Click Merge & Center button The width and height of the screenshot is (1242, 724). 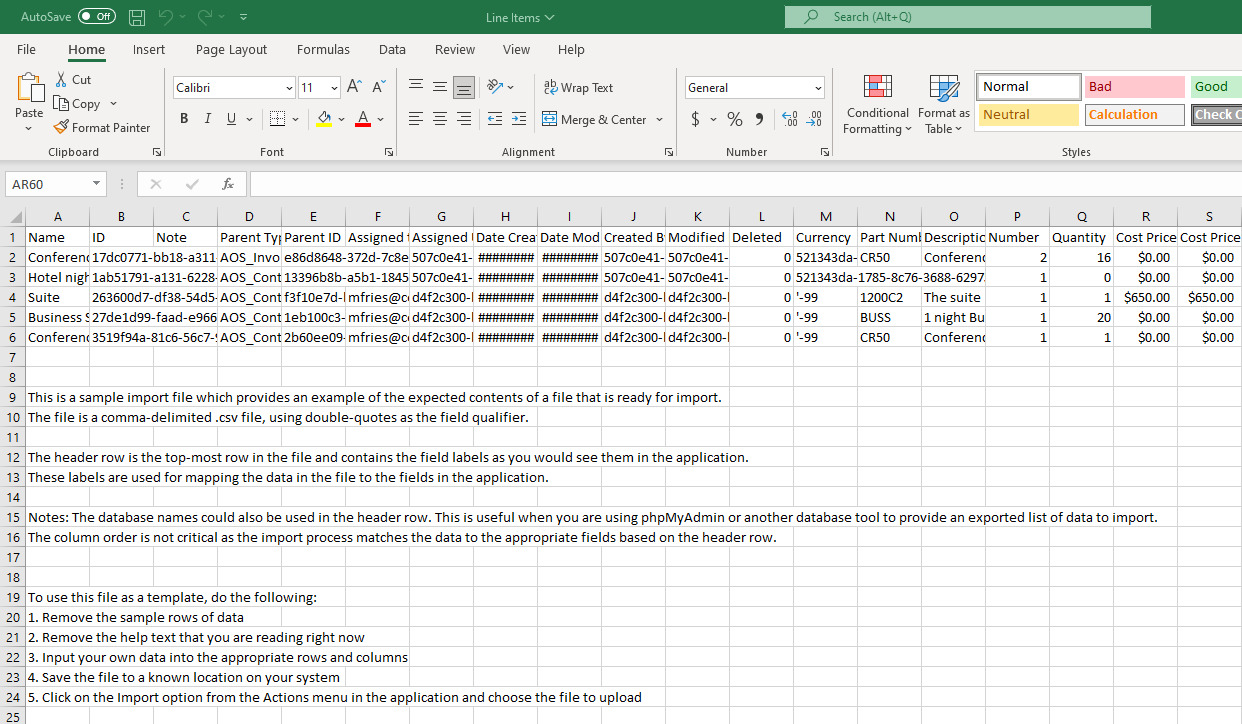594,119
